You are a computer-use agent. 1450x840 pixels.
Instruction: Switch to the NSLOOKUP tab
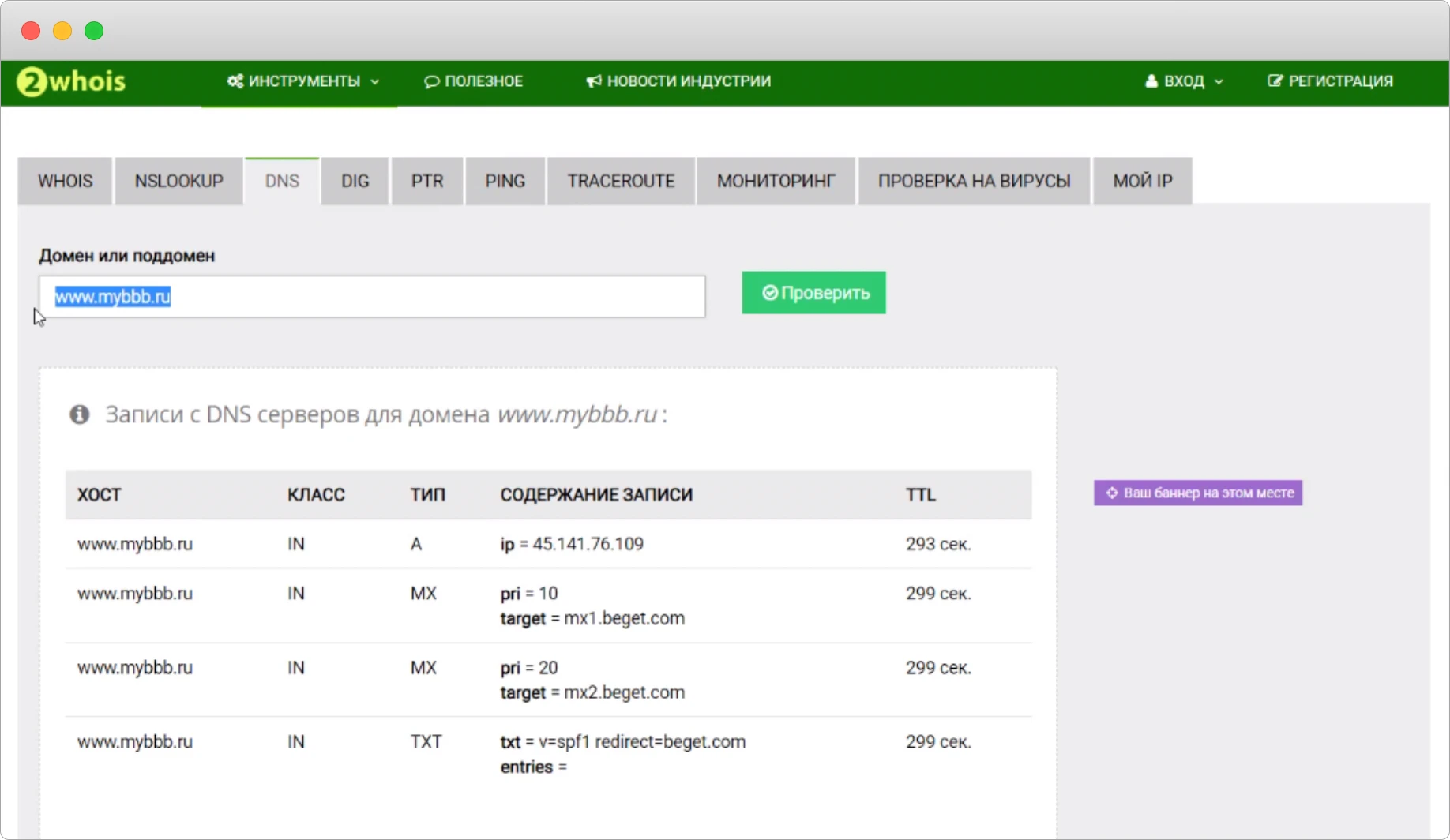coord(178,181)
